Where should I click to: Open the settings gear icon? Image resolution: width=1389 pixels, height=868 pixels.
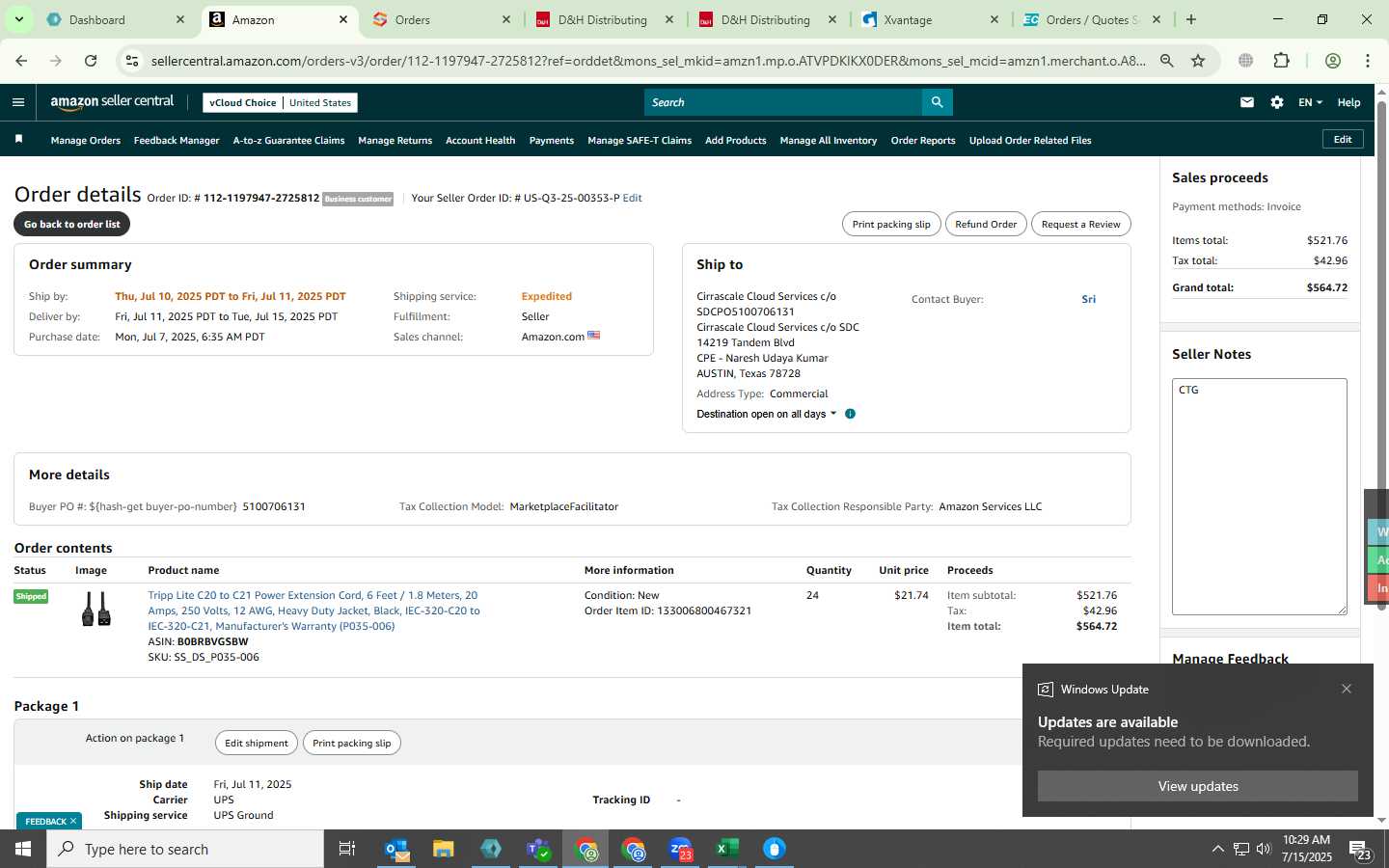pos(1277,102)
